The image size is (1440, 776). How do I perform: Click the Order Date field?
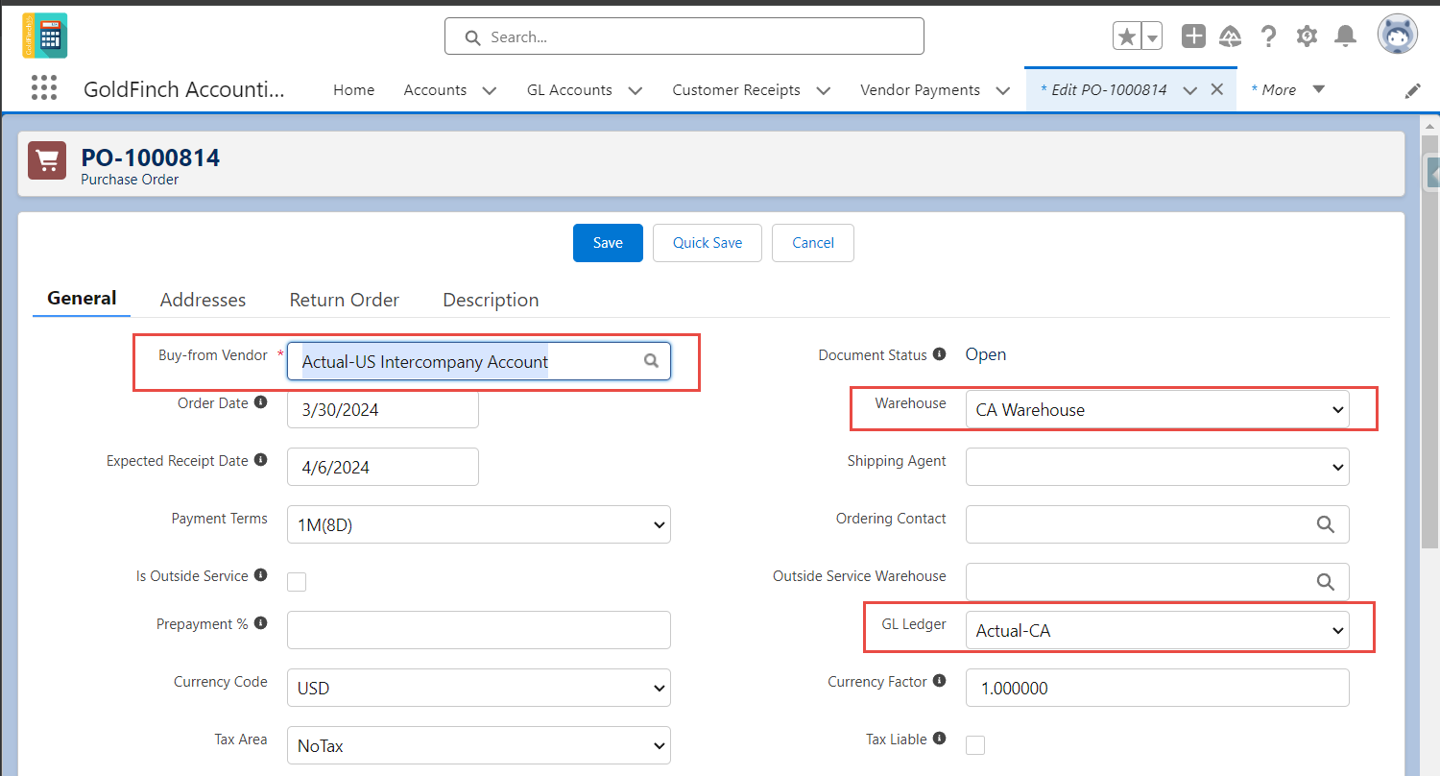coord(383,409)
